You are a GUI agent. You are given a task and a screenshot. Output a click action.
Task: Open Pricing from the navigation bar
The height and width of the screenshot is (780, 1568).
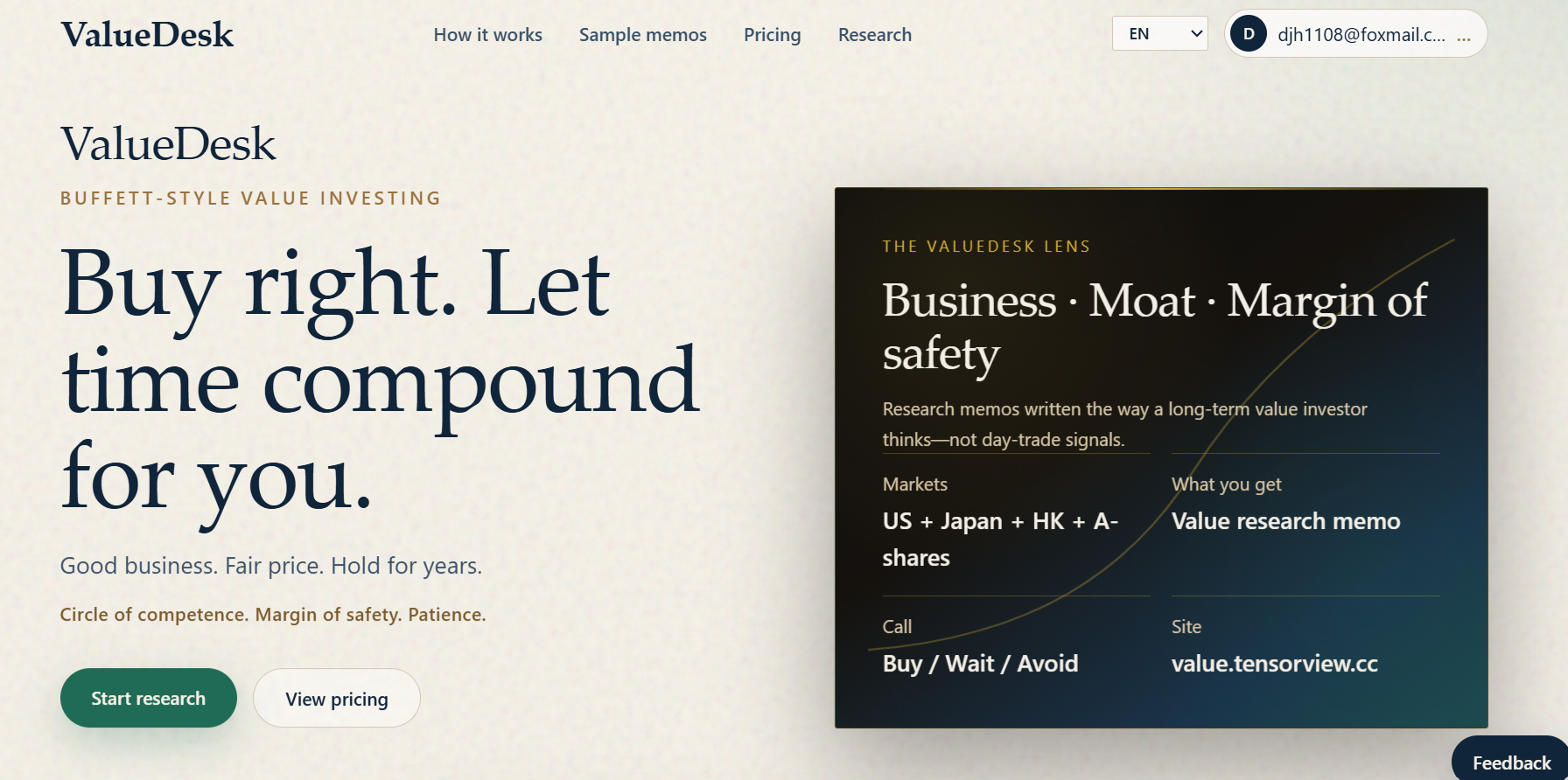(773, 35)
